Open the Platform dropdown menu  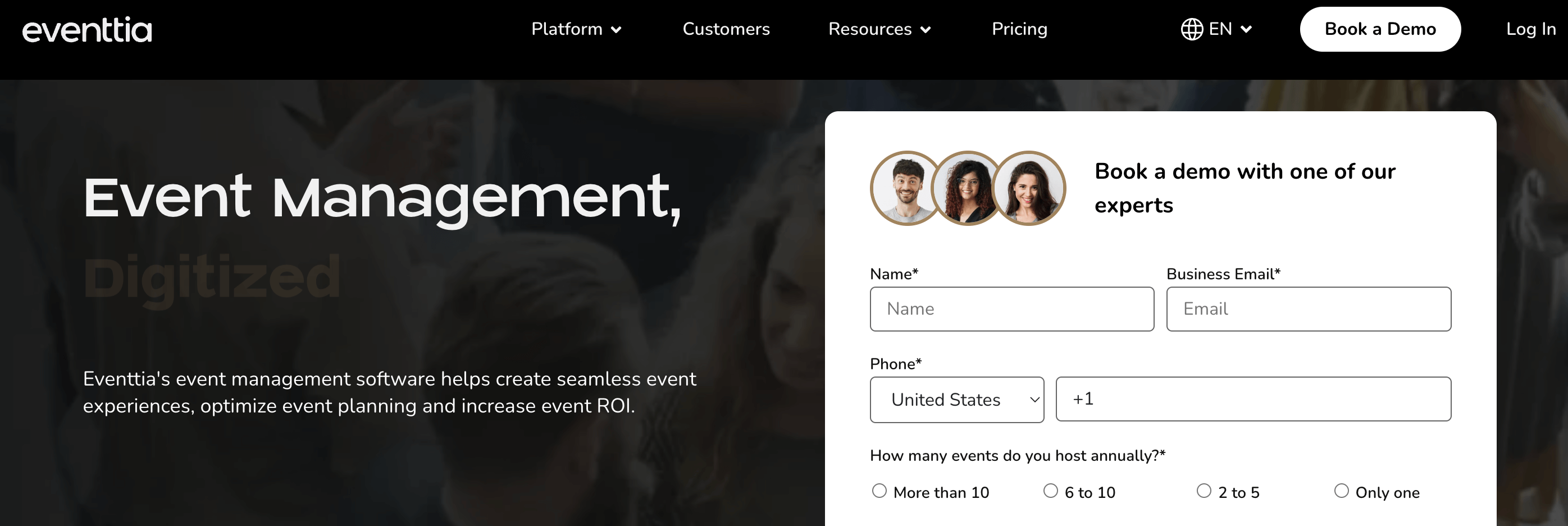pyautogui.click(x=567, y=29)
